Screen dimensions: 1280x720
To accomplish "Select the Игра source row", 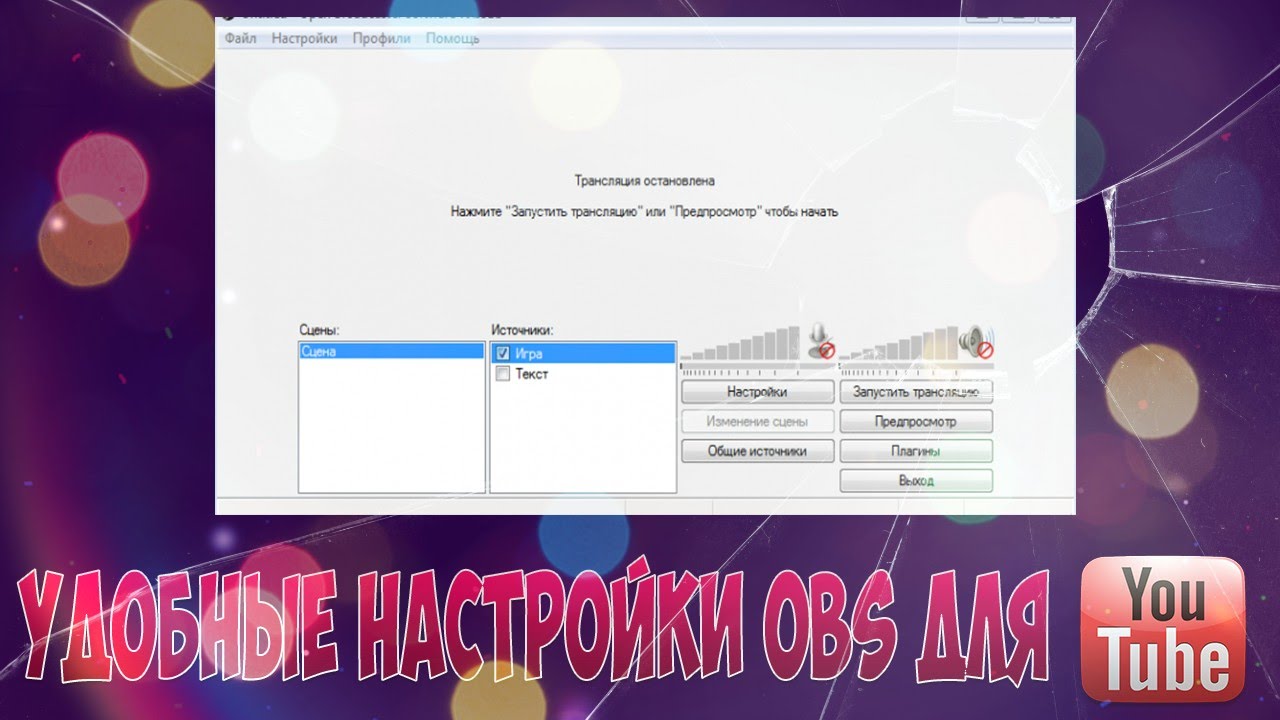I will (x=583, y=353).
